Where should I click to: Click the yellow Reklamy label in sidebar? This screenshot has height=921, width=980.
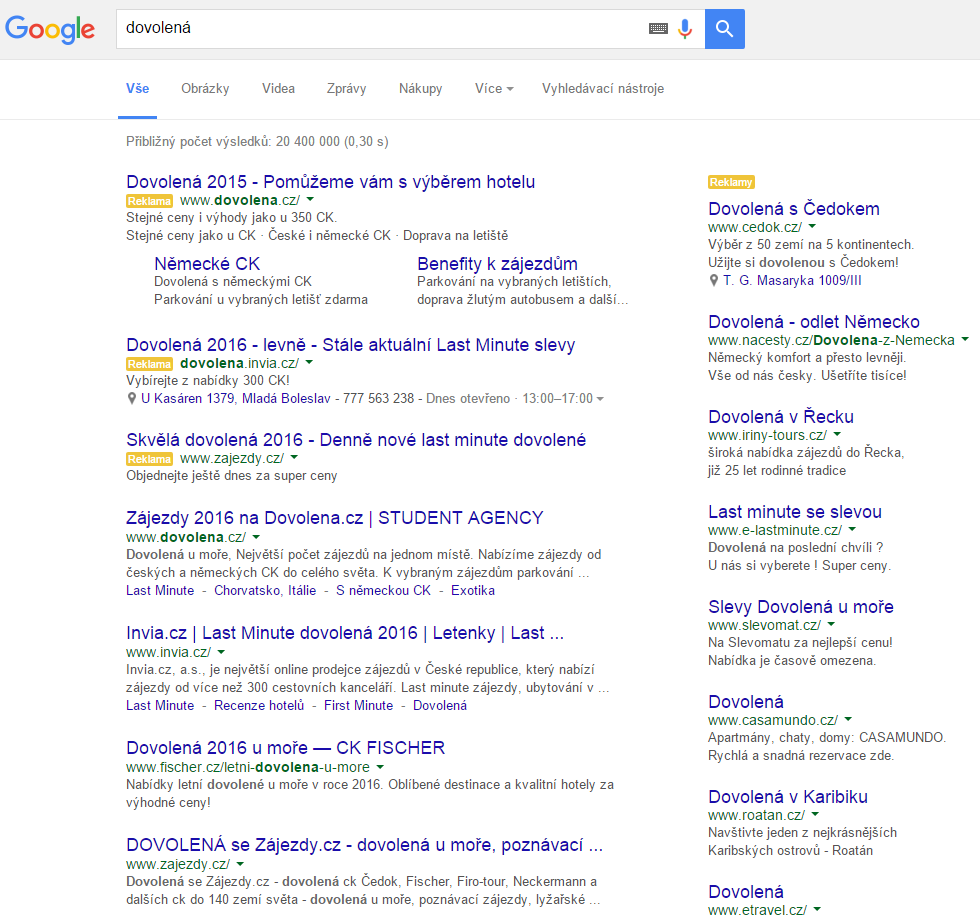tap(731, 182)
